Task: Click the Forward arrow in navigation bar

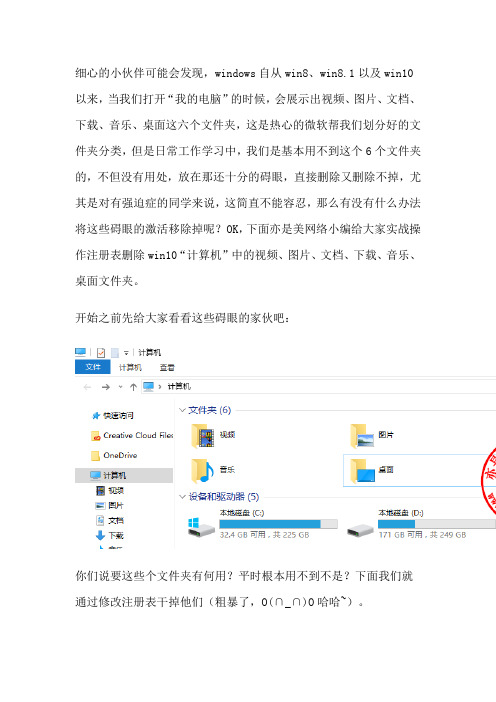Action: coord(106,387)
